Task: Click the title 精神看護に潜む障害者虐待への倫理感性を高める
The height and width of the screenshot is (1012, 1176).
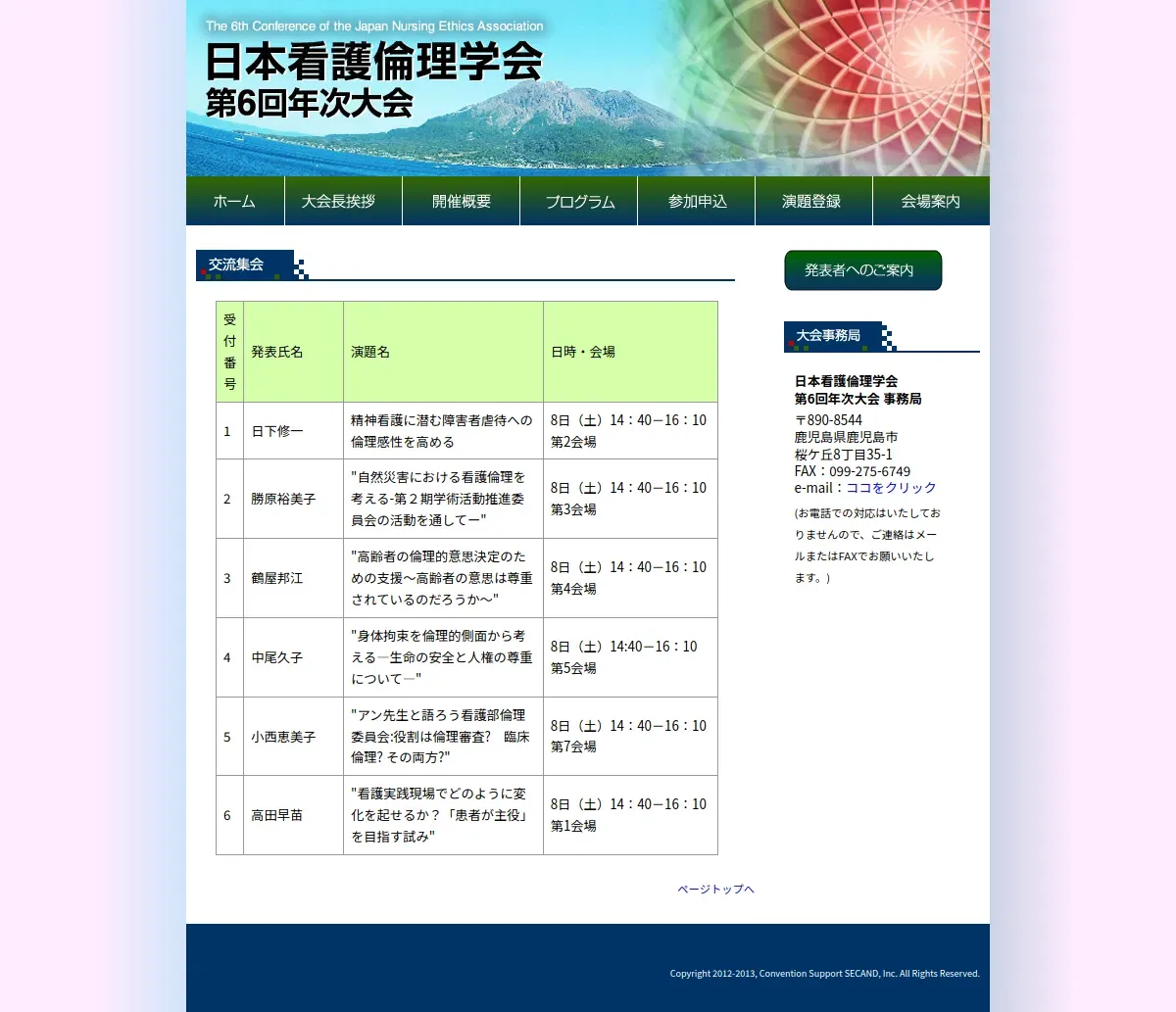Action: (x=442, y=431)
